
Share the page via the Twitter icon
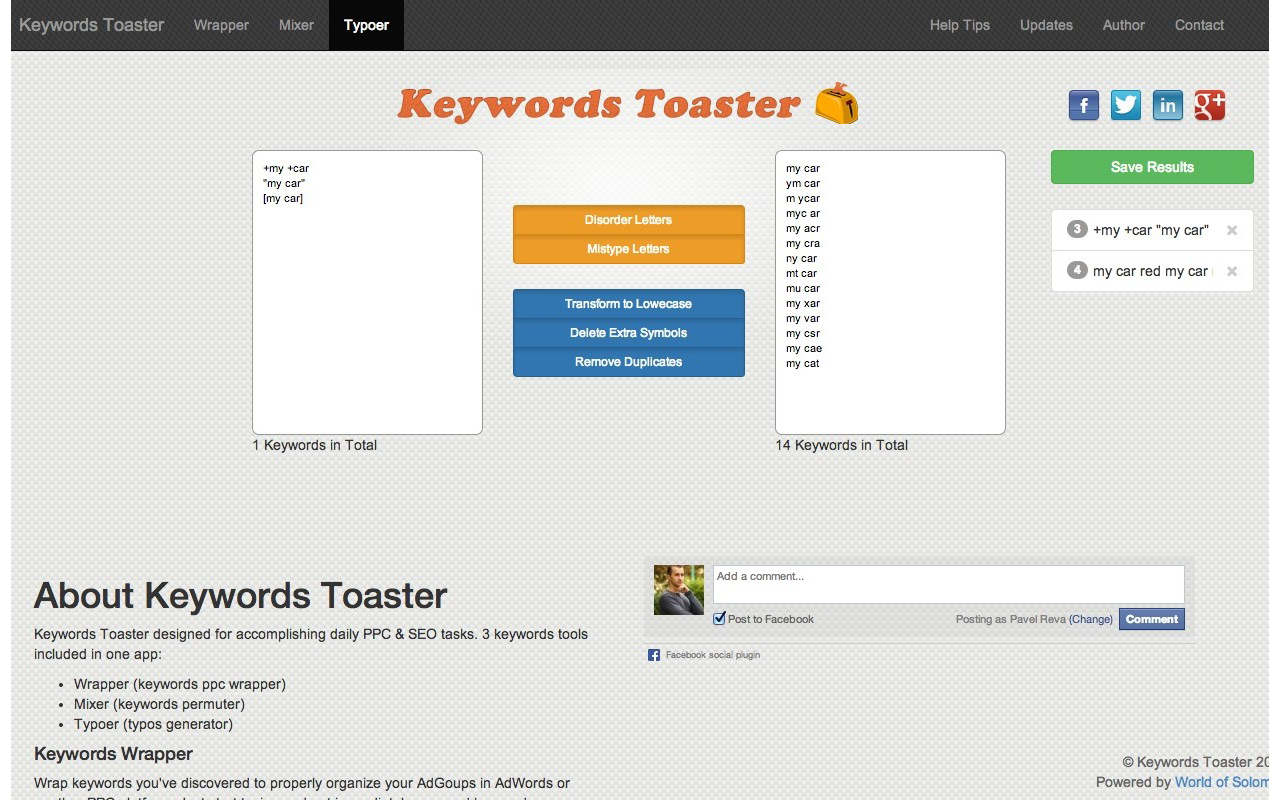1126,105
